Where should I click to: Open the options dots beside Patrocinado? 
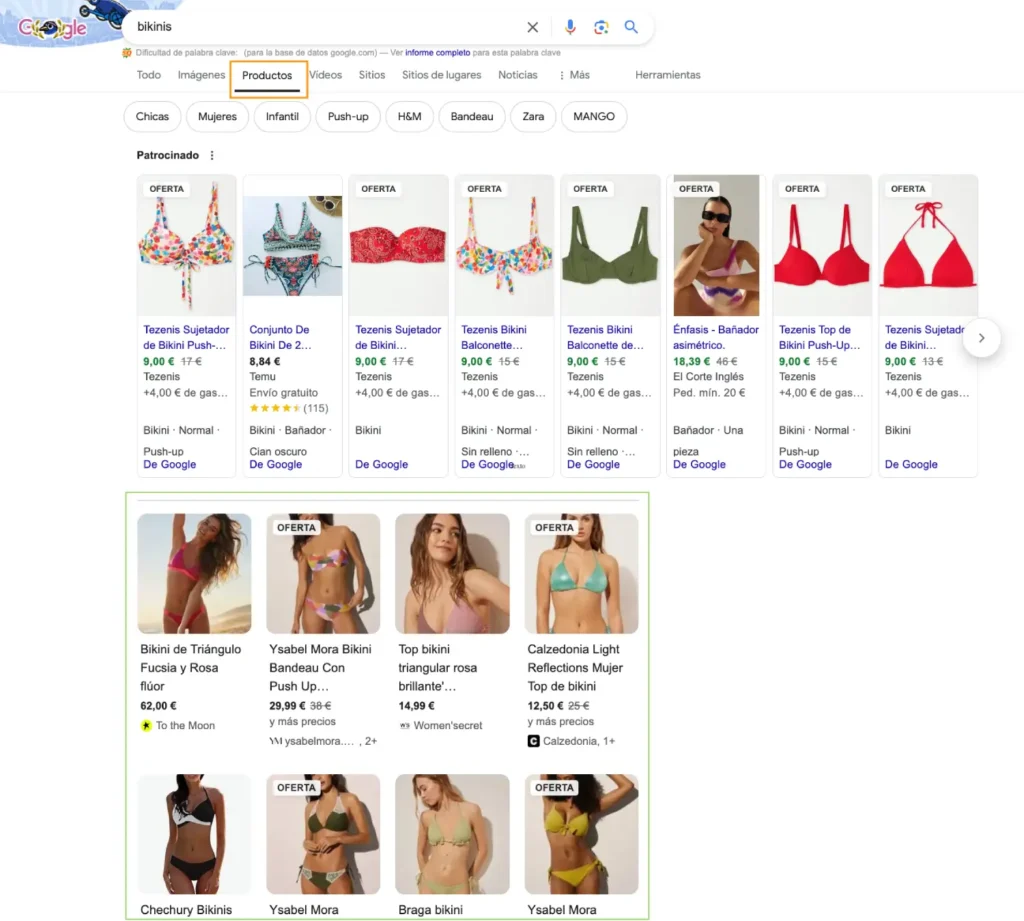pos(212,155)
